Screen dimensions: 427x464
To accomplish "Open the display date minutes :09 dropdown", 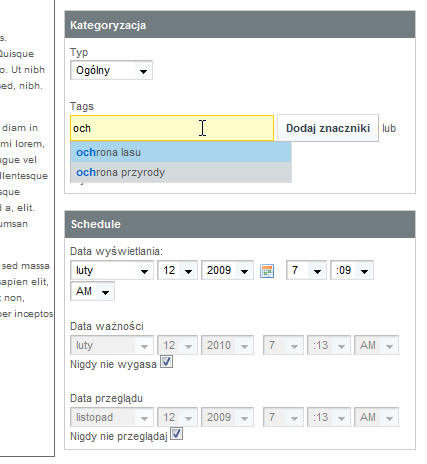I will [352, 270].
